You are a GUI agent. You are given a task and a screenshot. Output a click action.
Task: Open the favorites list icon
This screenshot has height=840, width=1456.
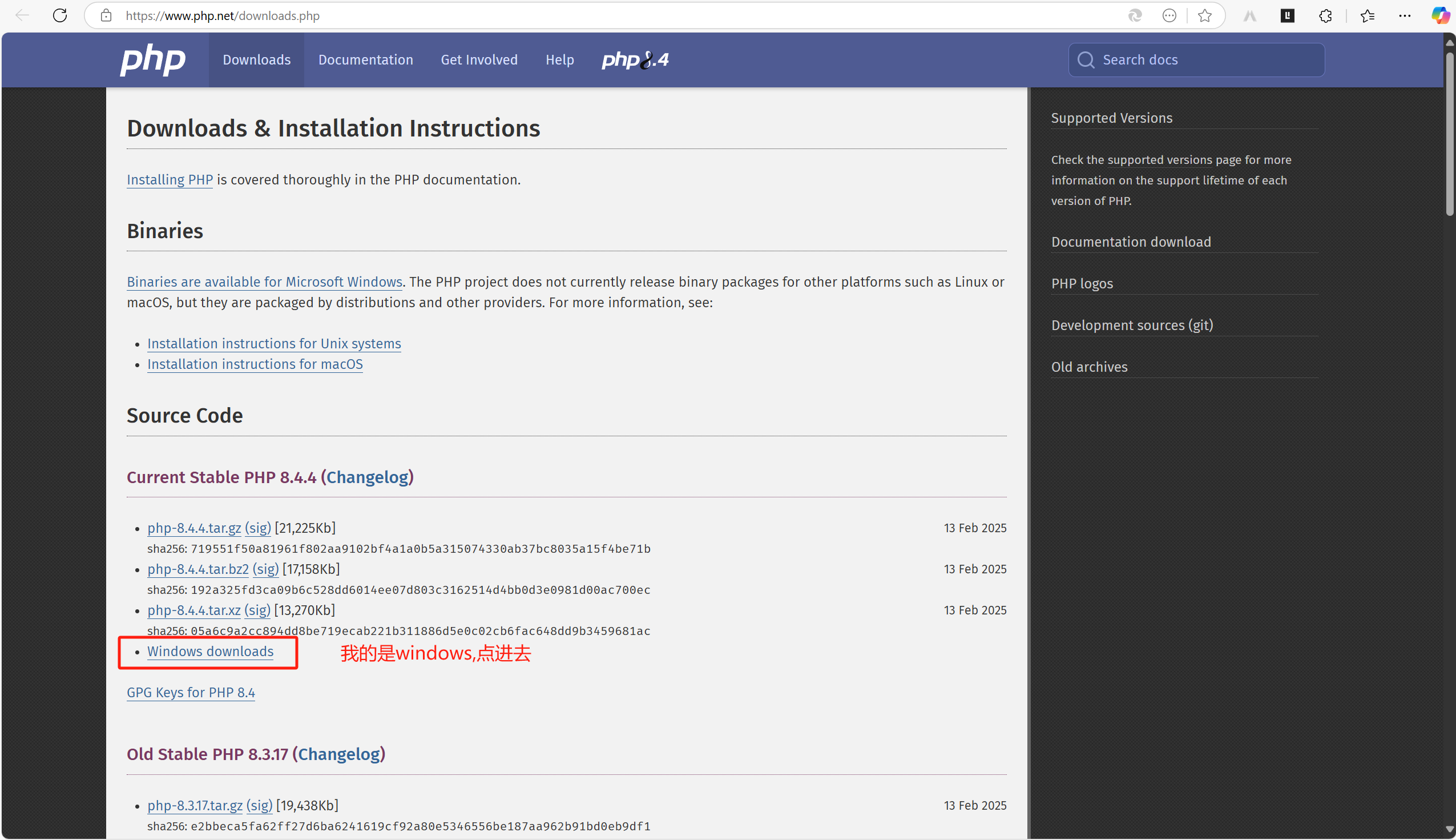(1367, 15)
